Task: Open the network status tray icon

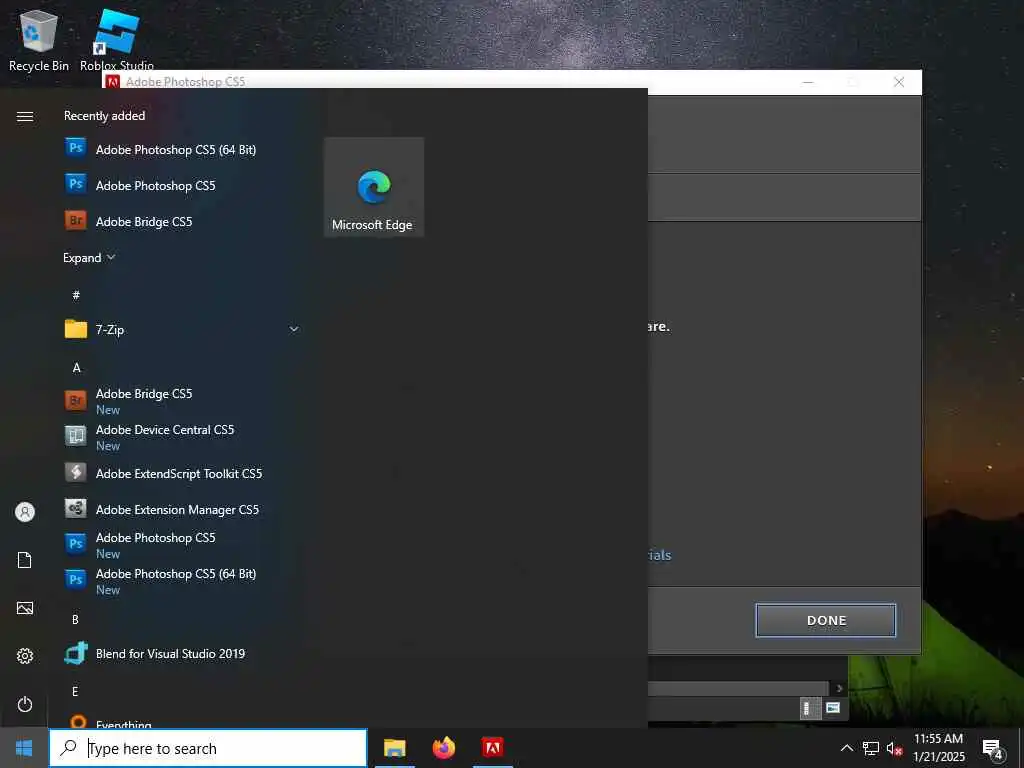Action: click(x=871, y=748)
